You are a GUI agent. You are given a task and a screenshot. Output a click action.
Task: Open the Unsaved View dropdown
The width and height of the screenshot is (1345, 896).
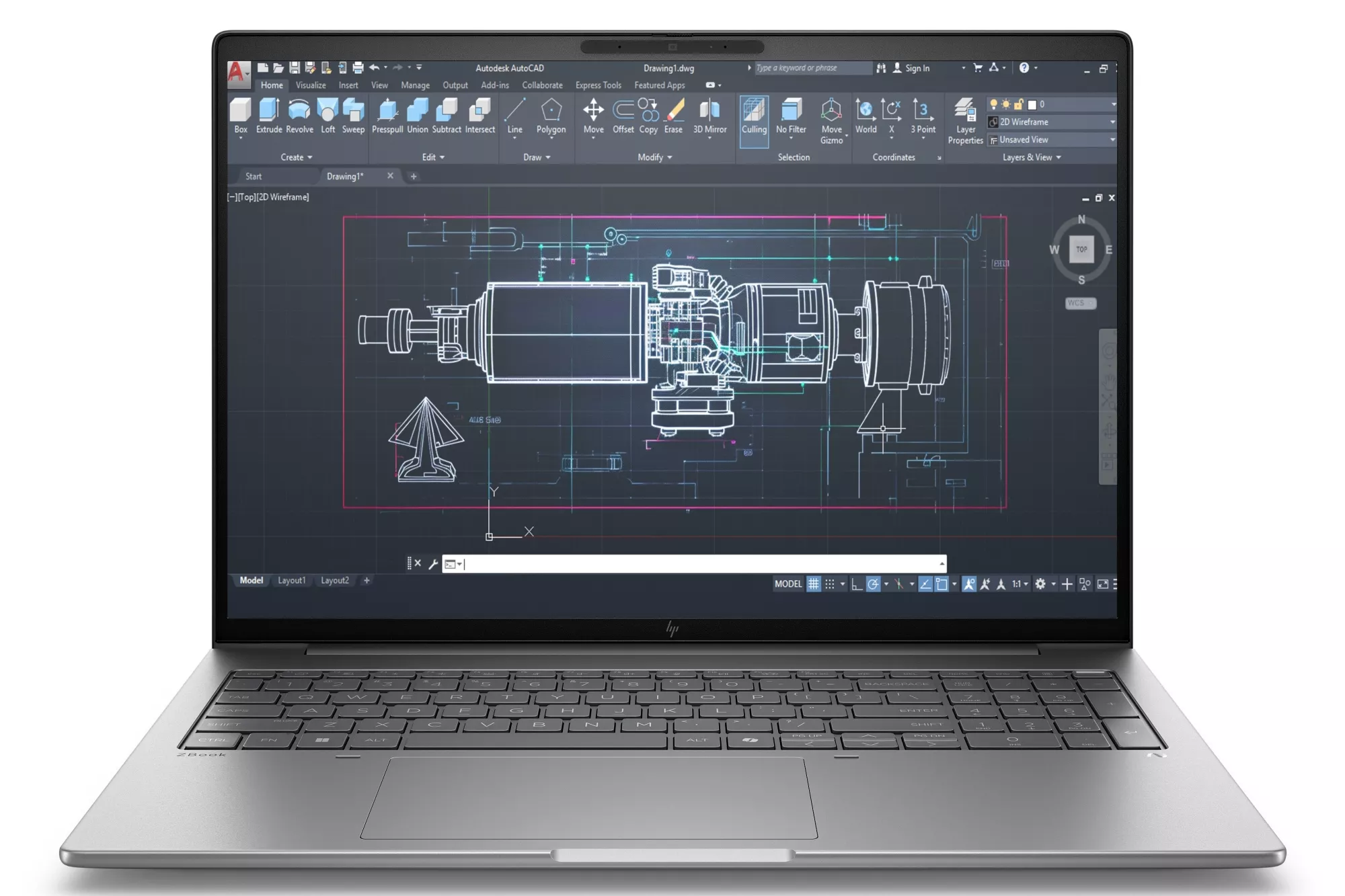tap(1113, 140)
